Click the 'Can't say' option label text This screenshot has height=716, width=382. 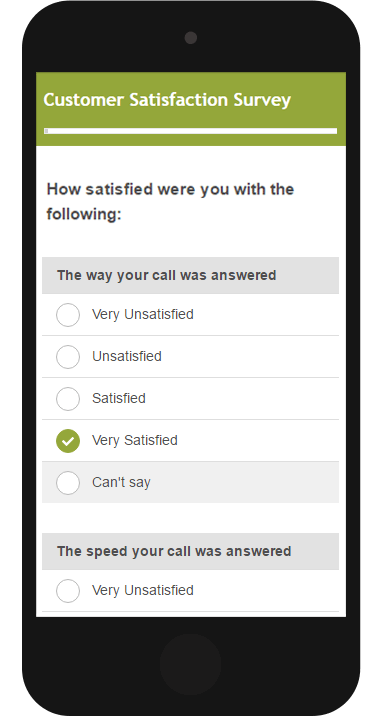(x=121, y=482)
